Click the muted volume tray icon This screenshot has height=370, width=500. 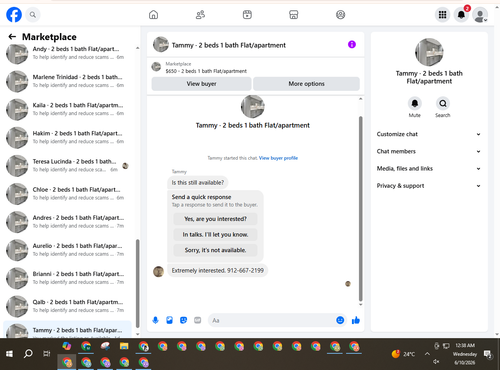click(436, 362)
